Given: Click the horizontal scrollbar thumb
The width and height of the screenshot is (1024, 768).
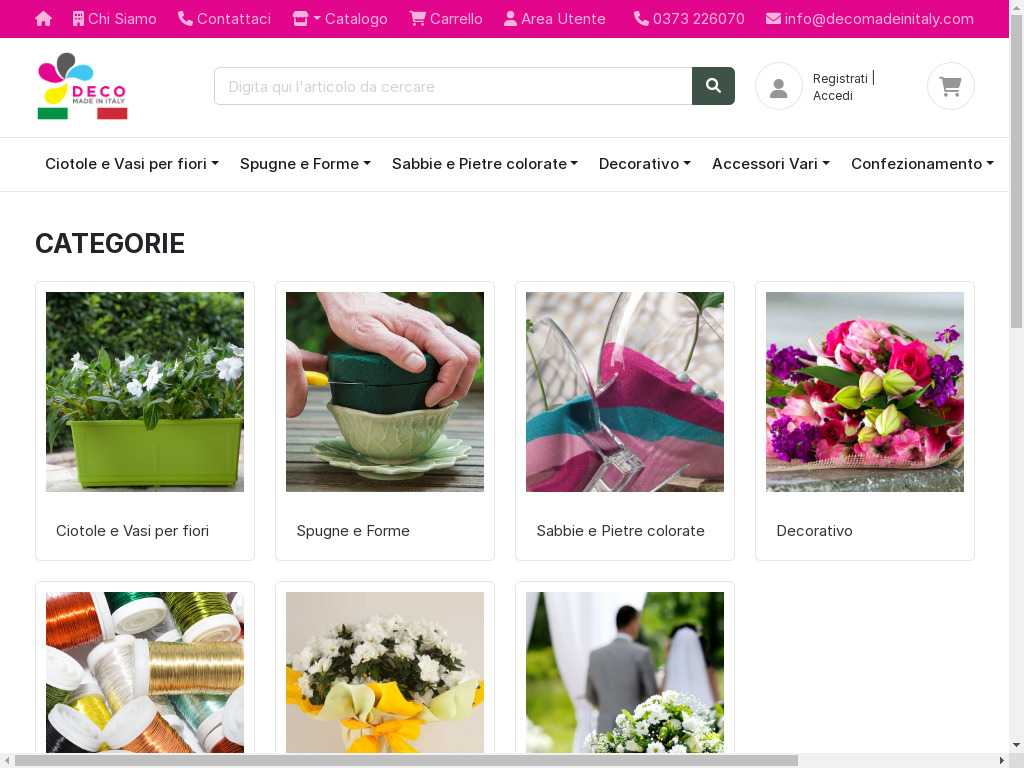Looking at the screenshot, I should [x=406, y=761].
